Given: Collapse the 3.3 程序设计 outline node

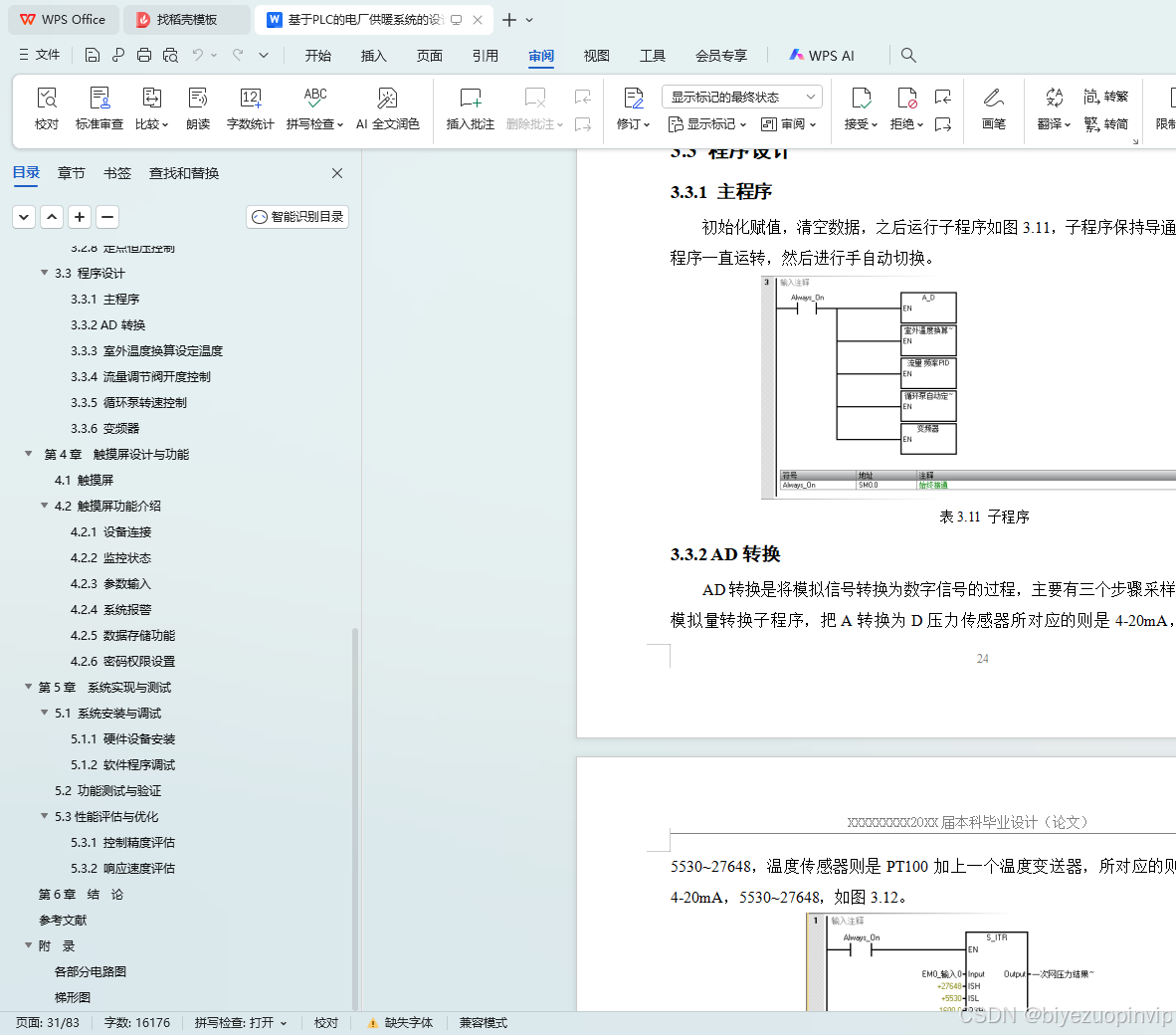Looking at the screenshot, I should 44,273.
